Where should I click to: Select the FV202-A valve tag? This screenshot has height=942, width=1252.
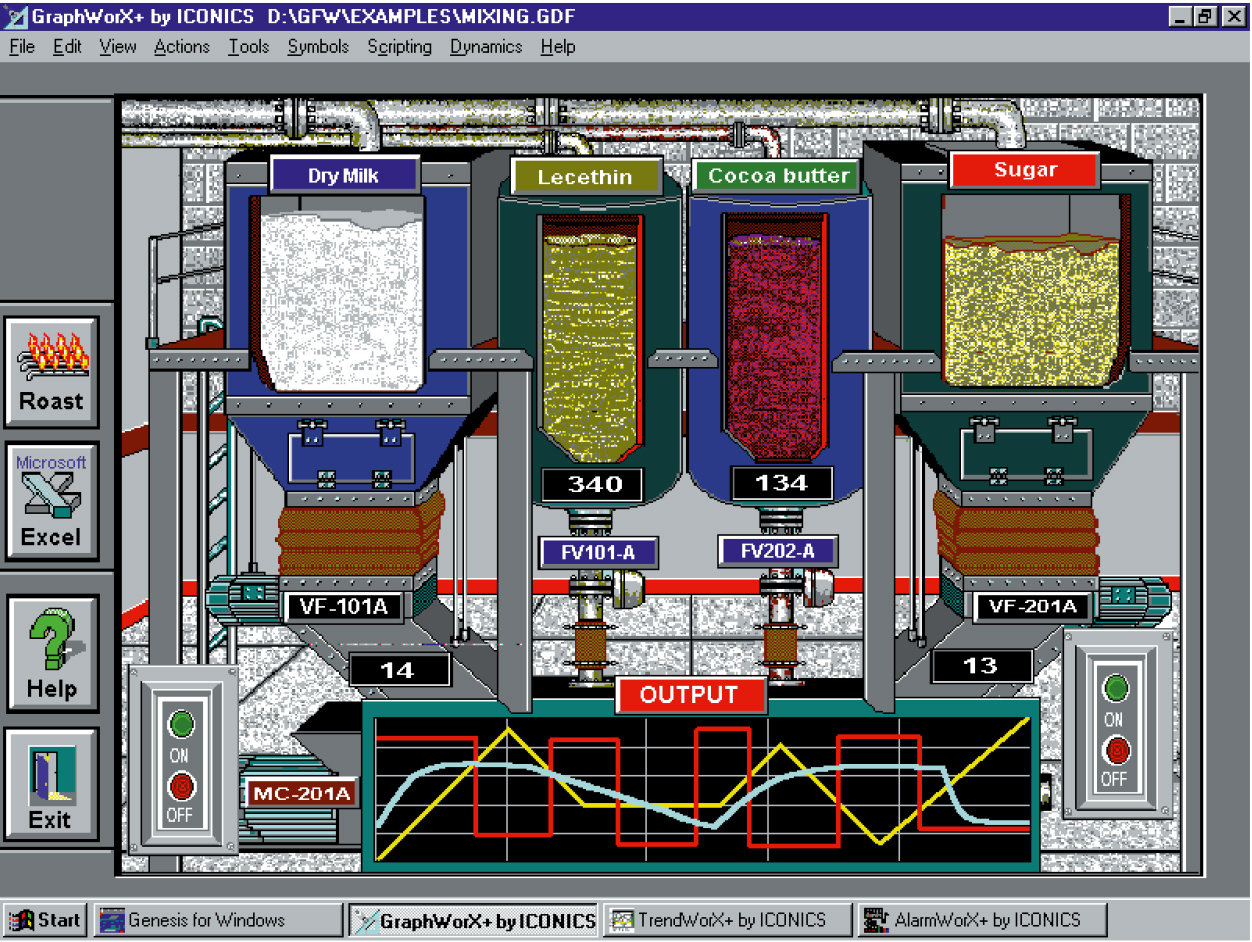pyautogui.click(x=777, y=551)
